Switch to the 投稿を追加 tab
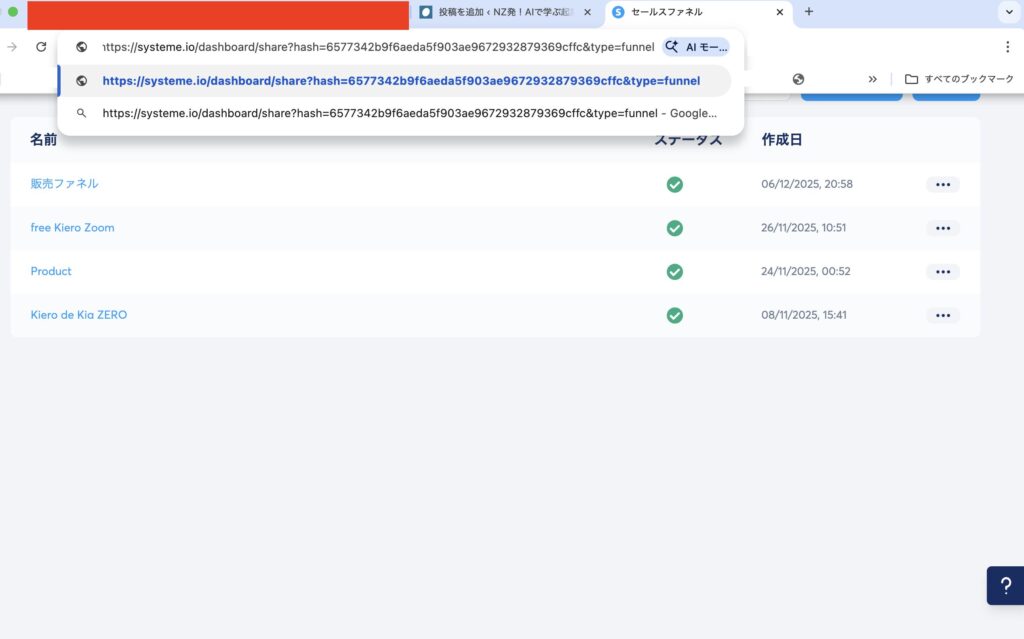Image resolution: width=1024 pixels, height=639 pixels. point(500,12)
